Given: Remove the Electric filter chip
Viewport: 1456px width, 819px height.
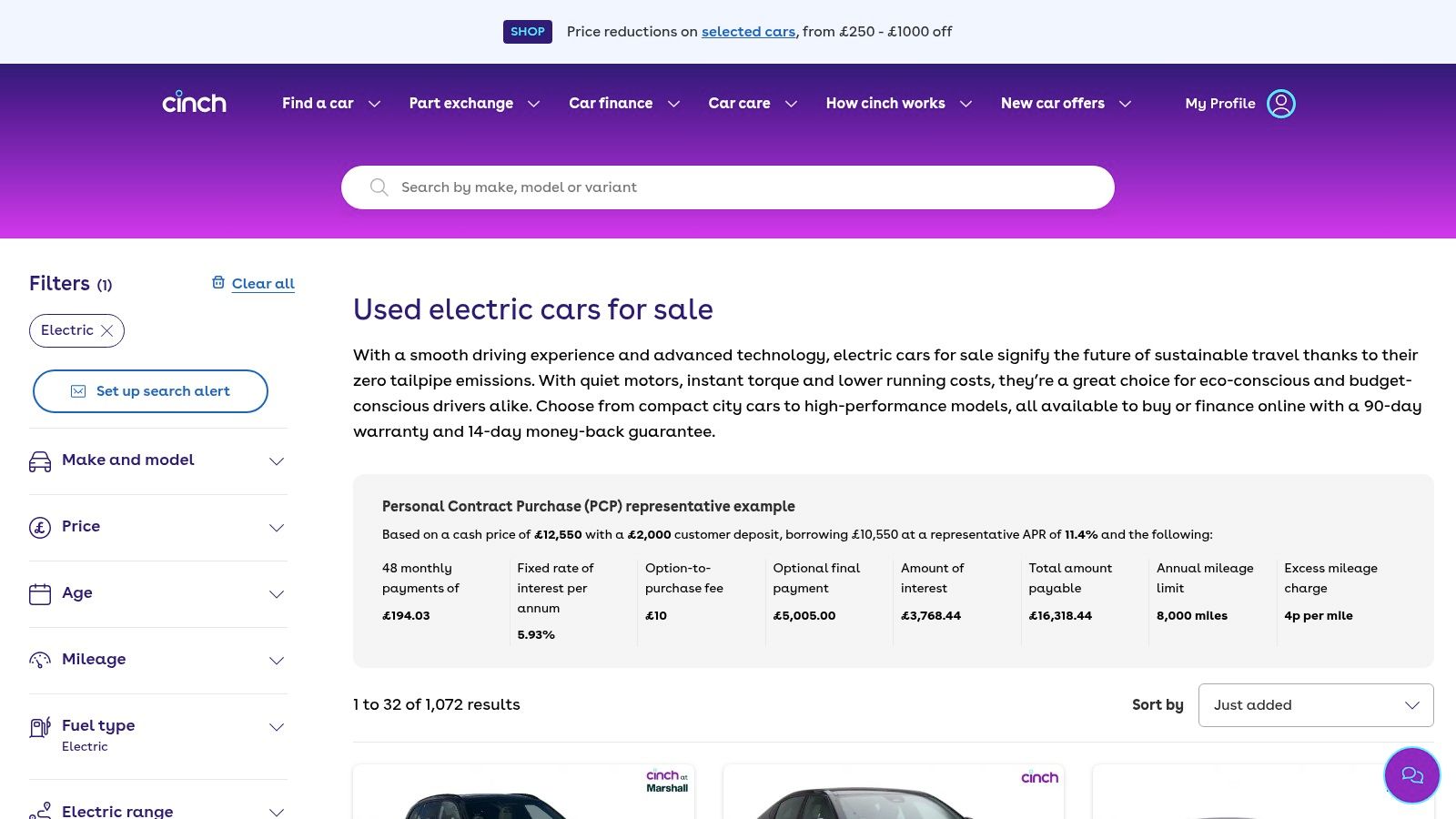Looking at the screenshot, I should point(107,331).
